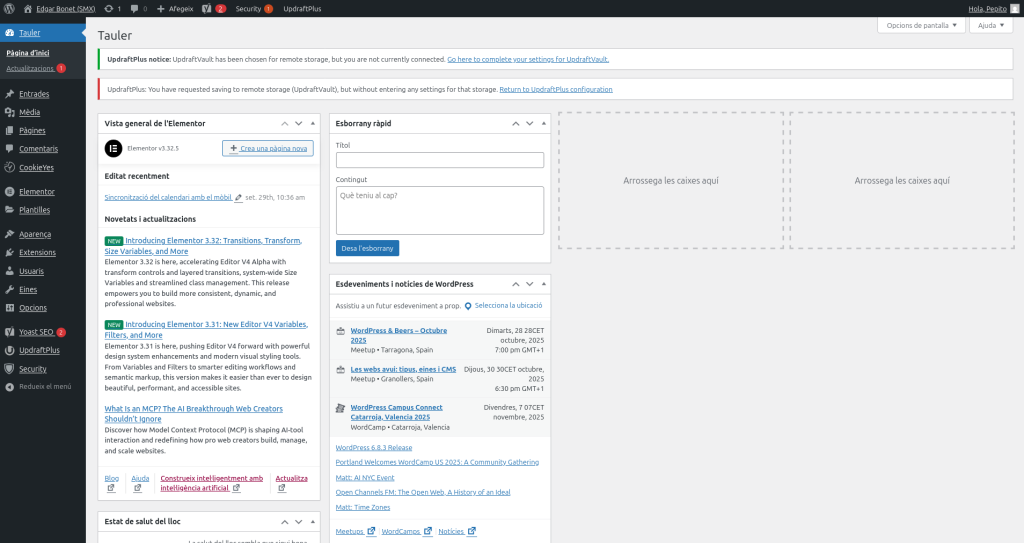This screenshot has height=543, width=1024.
Task: Open Actualitzacions submenu item
Action: tap(30, 68)
